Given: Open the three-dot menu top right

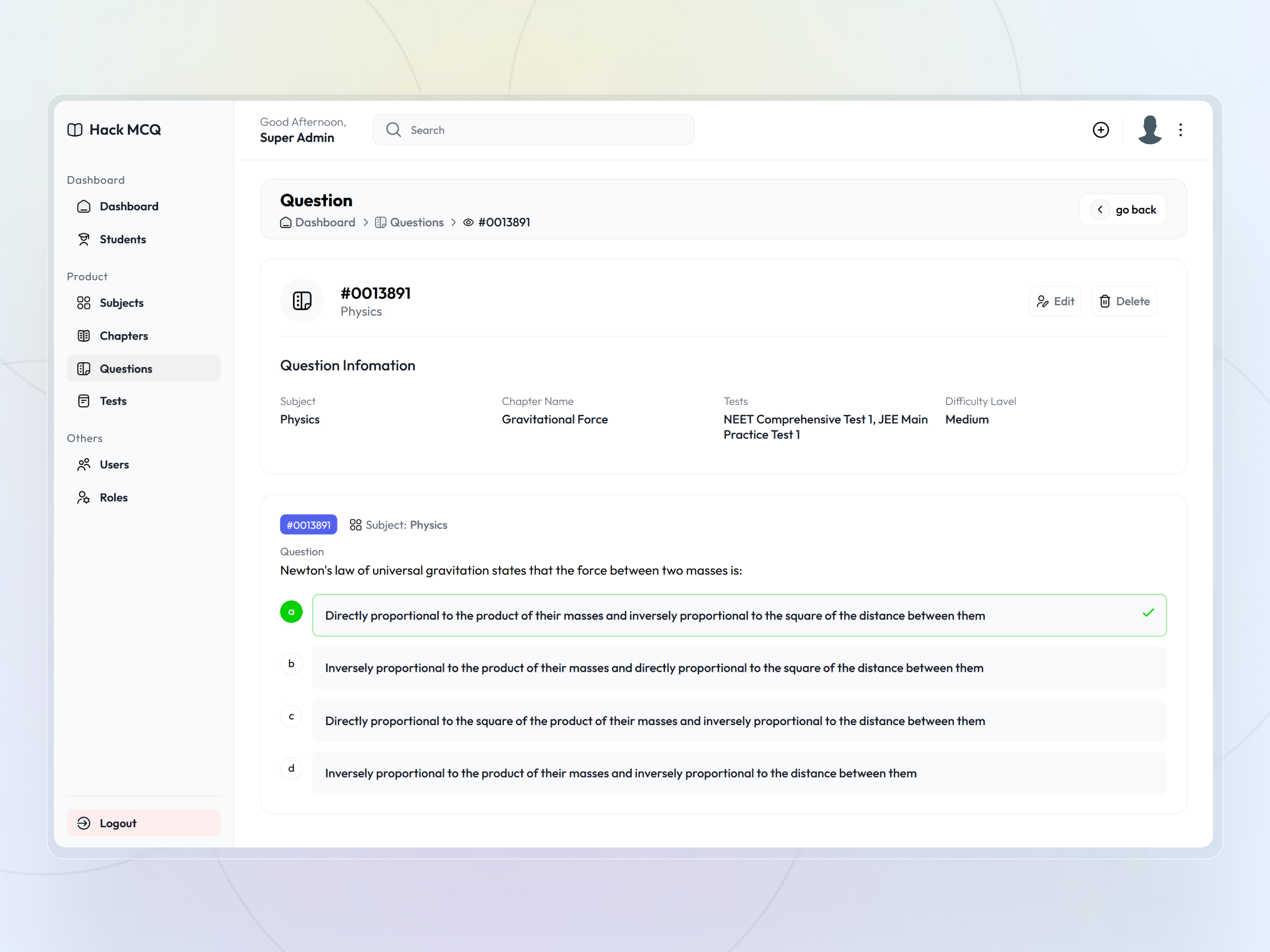Looking at the screenshot, I should [x=1181, y=130].
